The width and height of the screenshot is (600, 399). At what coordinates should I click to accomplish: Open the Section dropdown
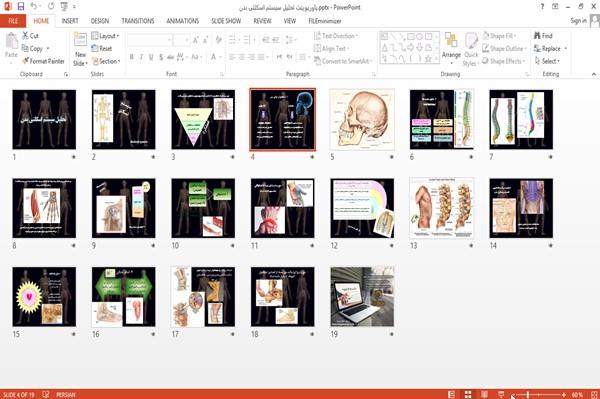click(x=106, y=61)
